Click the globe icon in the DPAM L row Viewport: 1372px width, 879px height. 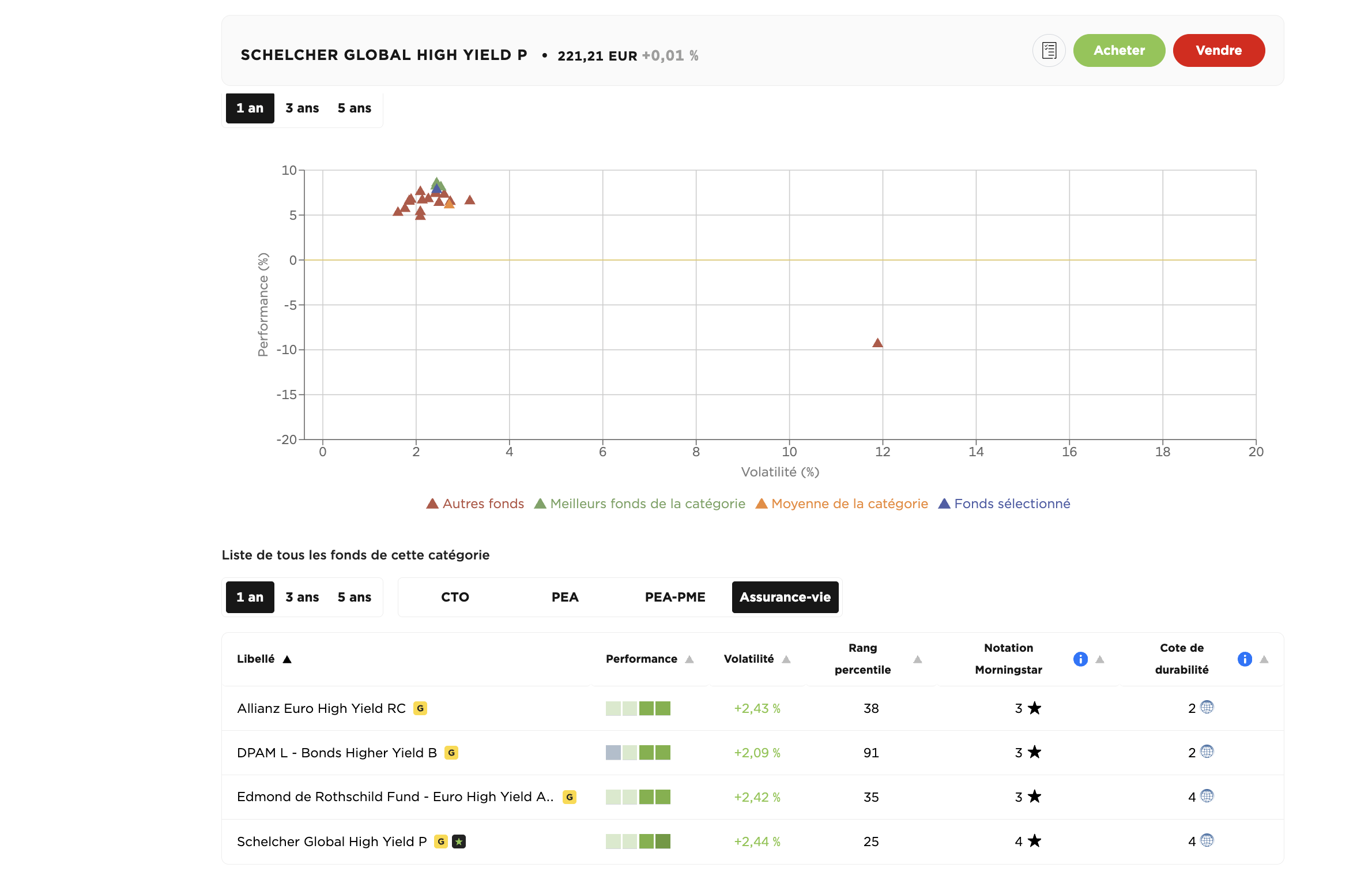pyautogui.click(x=1207, y=752)
